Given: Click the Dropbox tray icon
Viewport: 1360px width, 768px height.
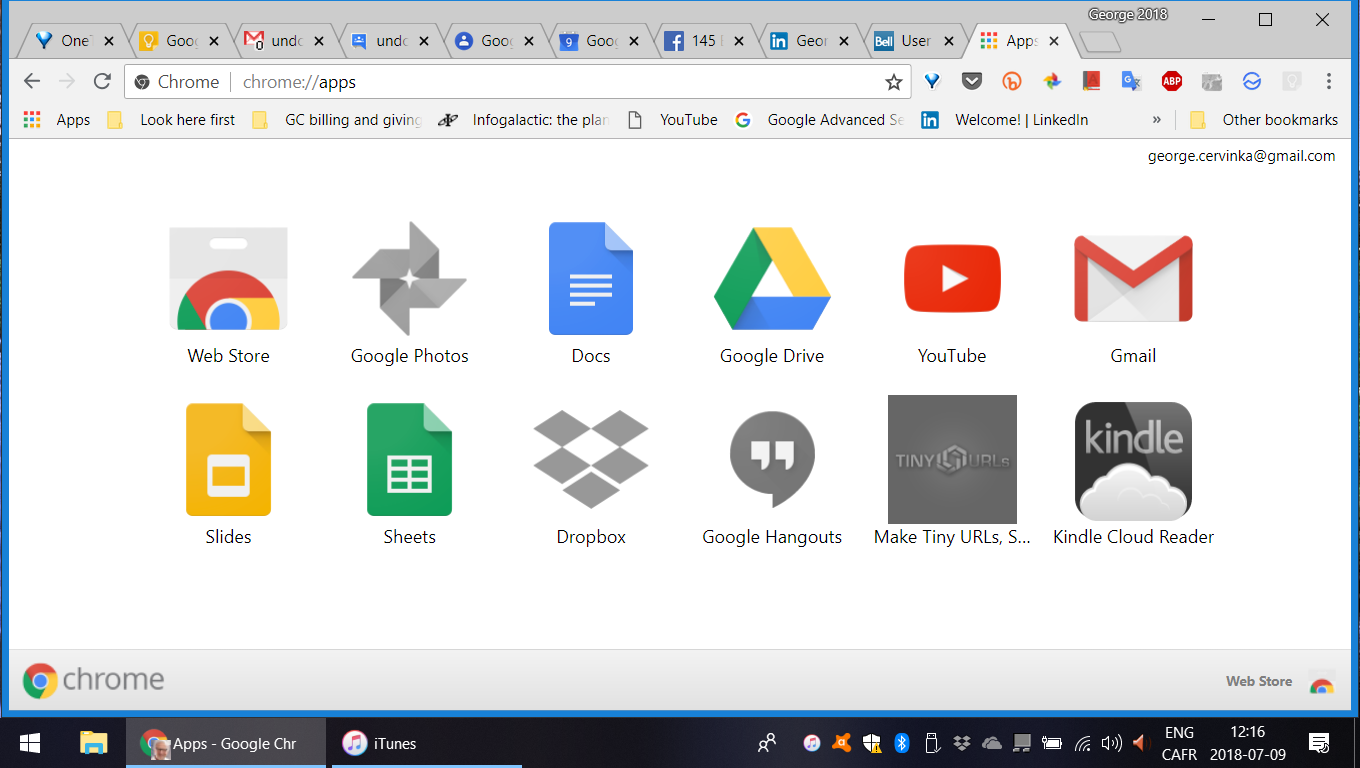Looking at the screenshot, I should point(962,743).
